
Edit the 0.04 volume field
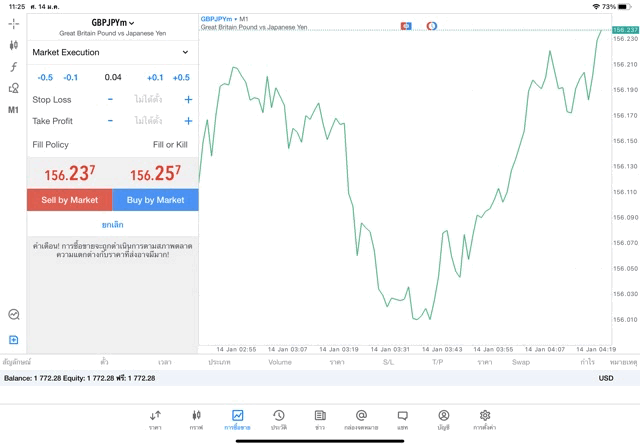pyautogui.click(x=113, y=77)
